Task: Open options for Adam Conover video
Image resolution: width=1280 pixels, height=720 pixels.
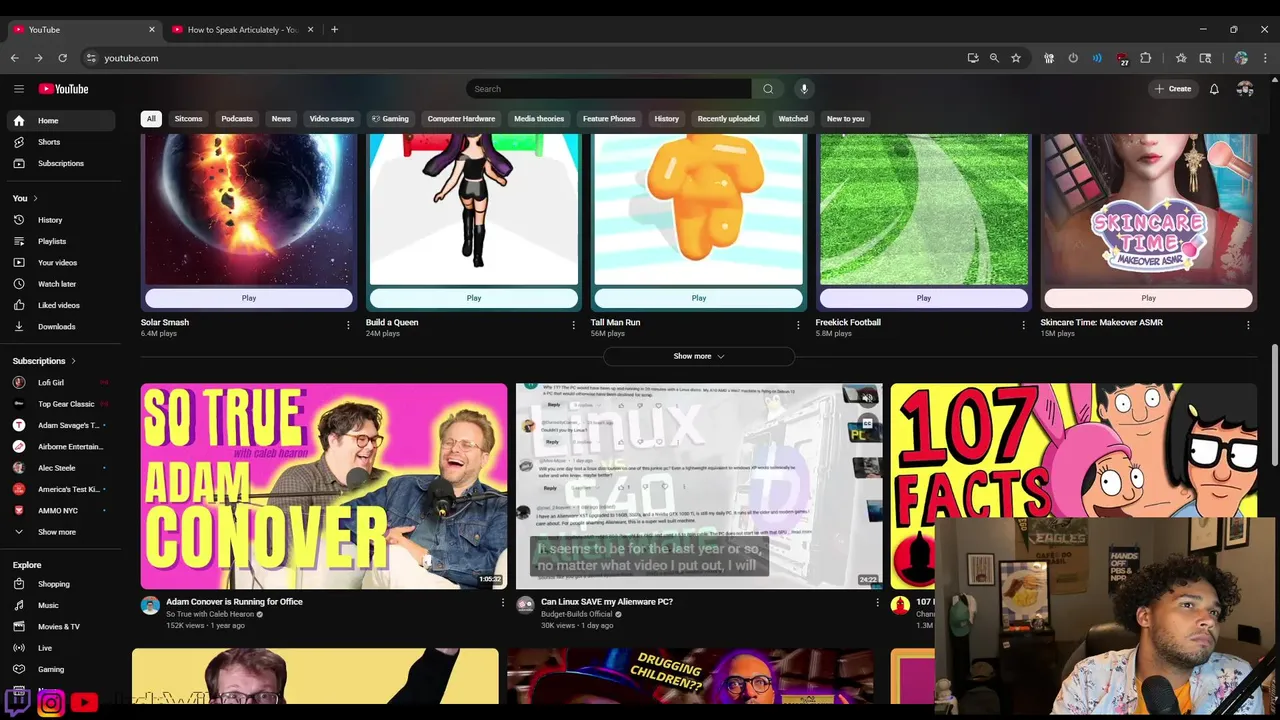Action: point(503,603)
